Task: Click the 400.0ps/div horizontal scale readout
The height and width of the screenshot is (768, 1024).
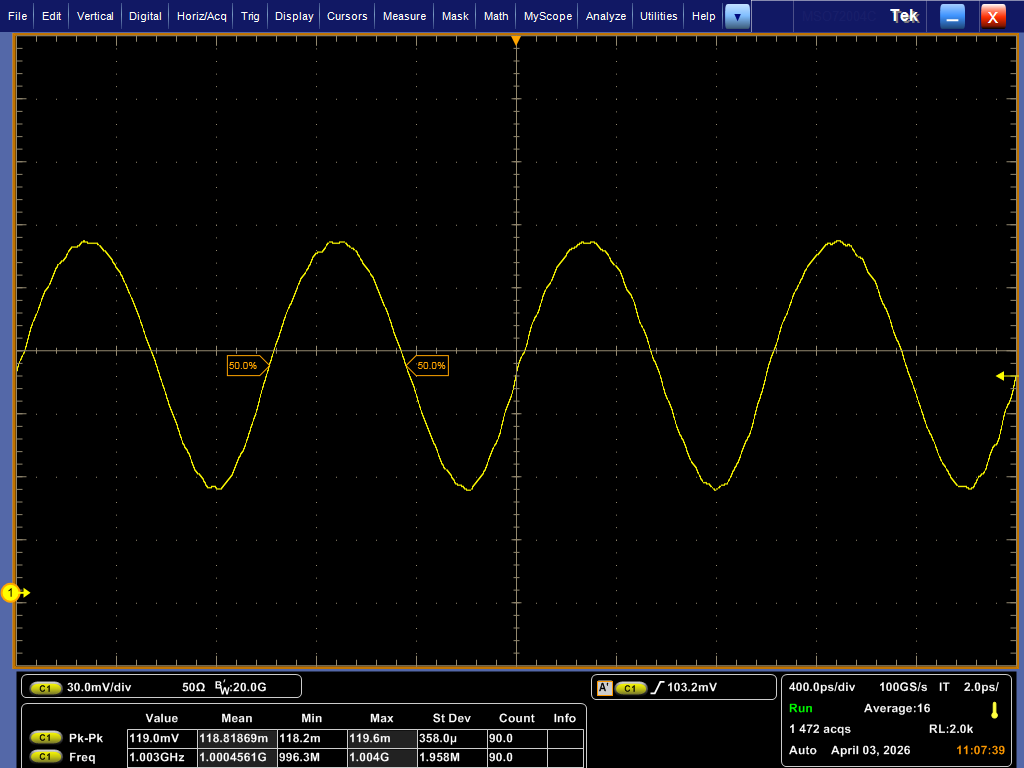Action: [822, 687]
